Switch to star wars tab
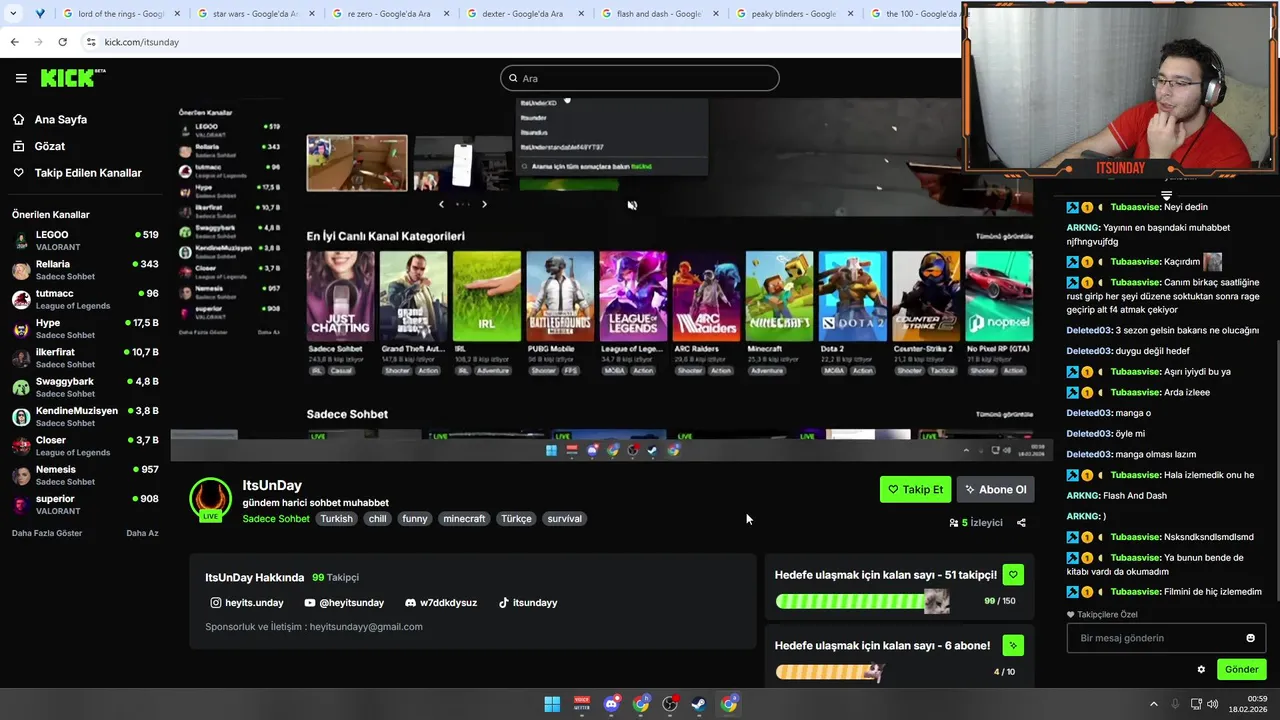This screenshot has width=1280, height=720. (x=256, y=14)
